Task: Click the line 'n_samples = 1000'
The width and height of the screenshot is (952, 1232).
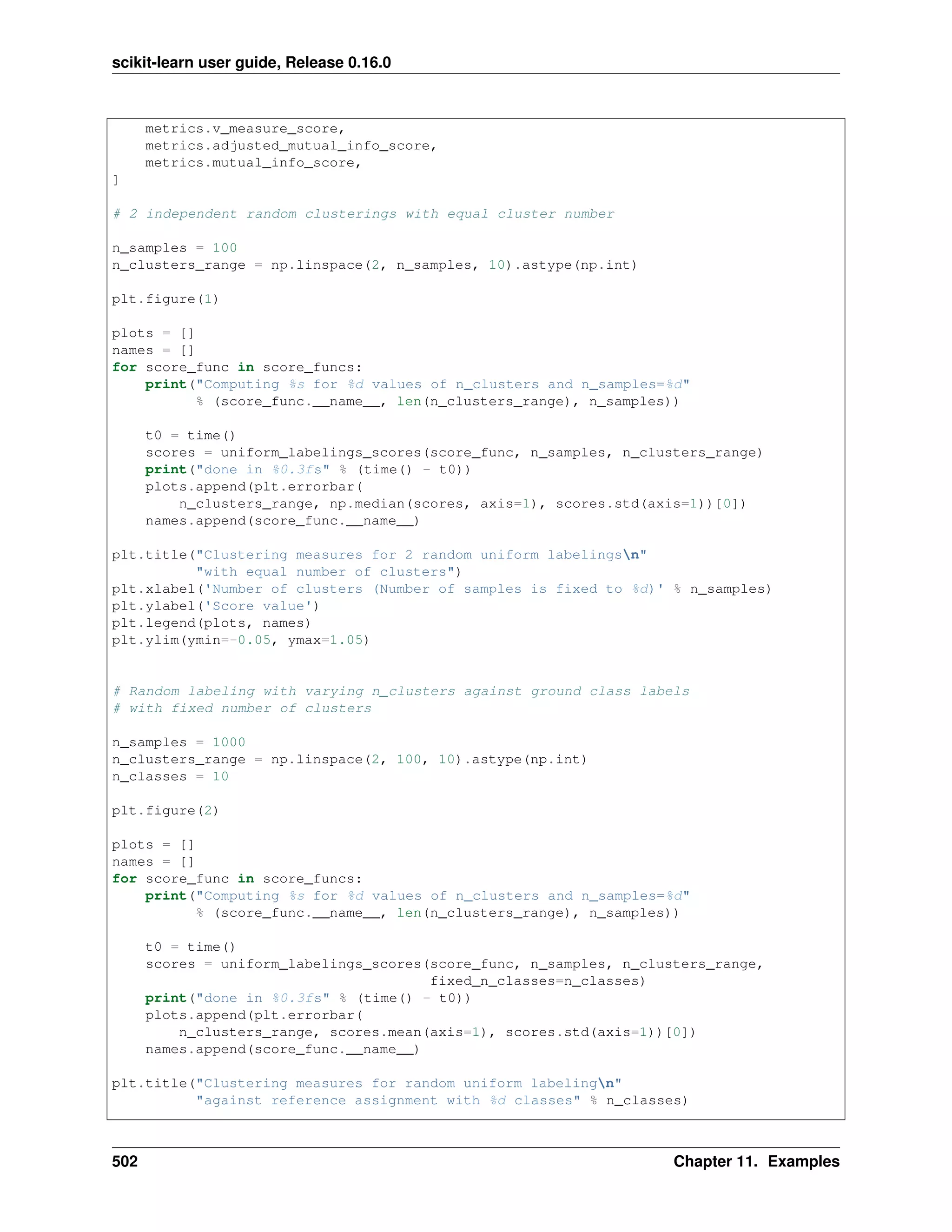Action: pyautogui.click(x=179, y=743)
